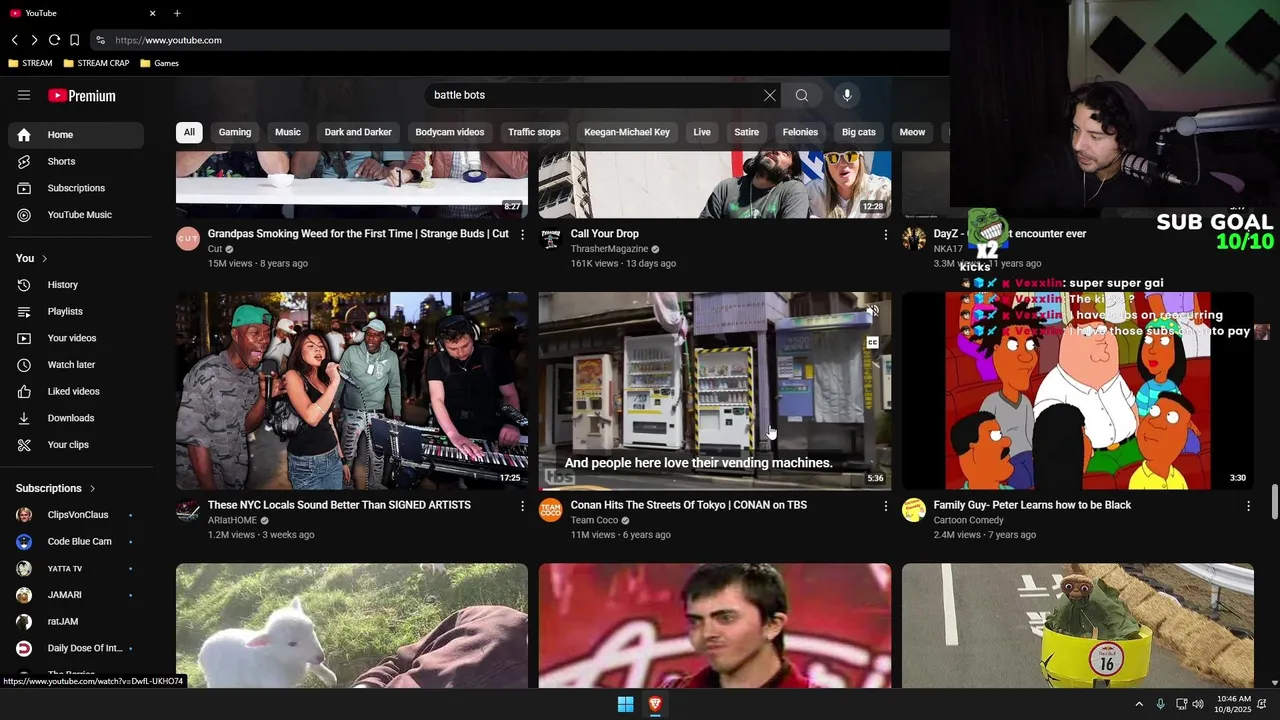The height and width of the screenshot is (720, 1280).
Task: Select the Felonies filter chip
Action: (x=800, y=132)
